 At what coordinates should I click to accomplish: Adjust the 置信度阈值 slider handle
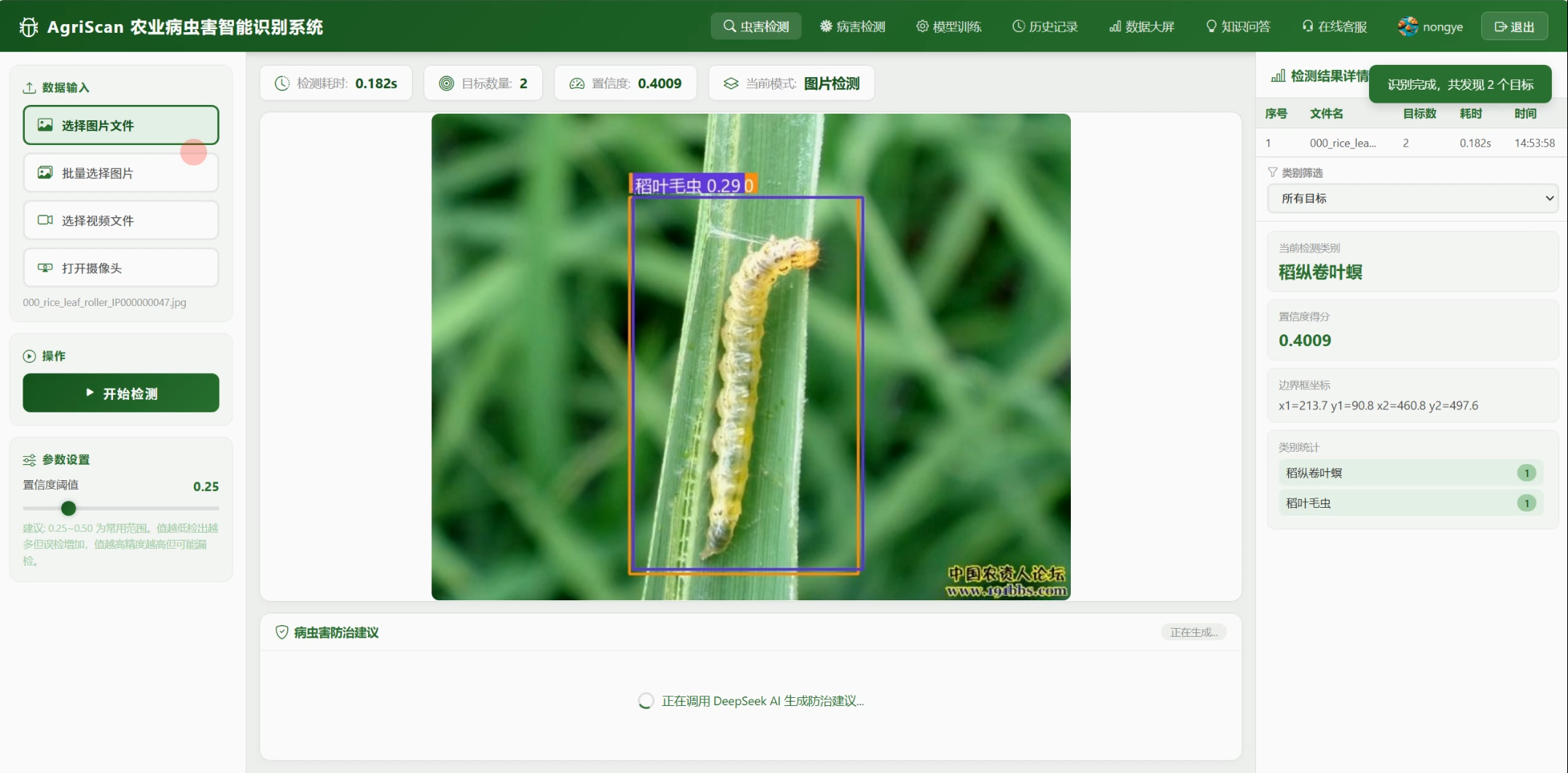(x=69, y=508)
